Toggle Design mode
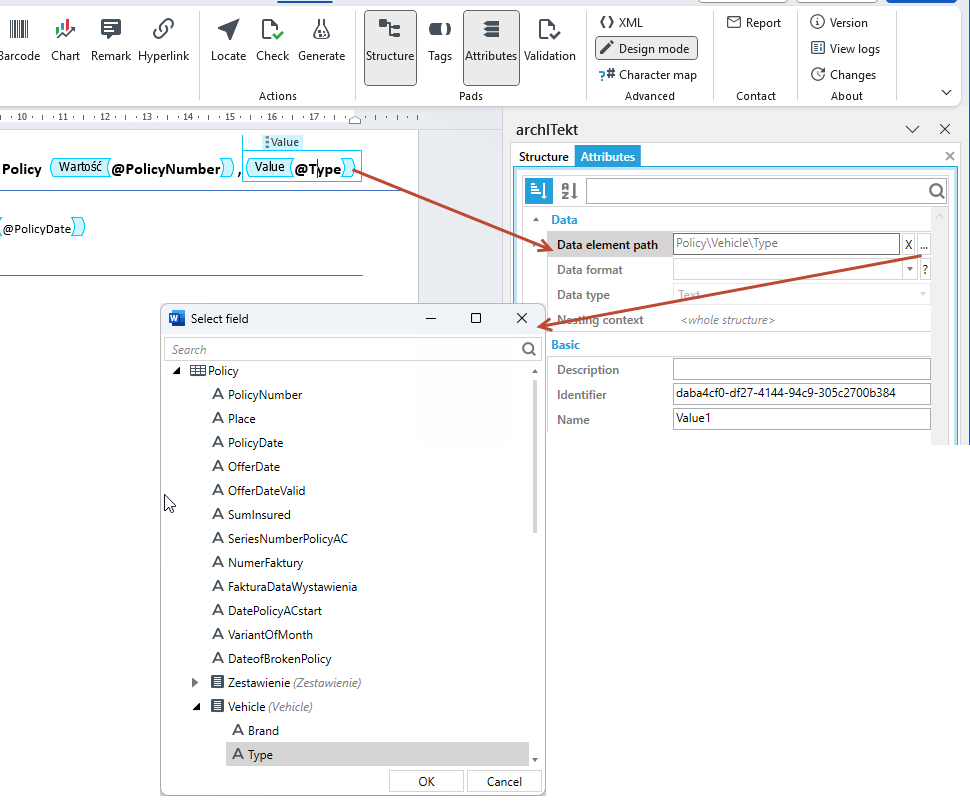Image resolution: width=970 pixels, height=803 pixels. pyautogui.click(x=646, y=49)
